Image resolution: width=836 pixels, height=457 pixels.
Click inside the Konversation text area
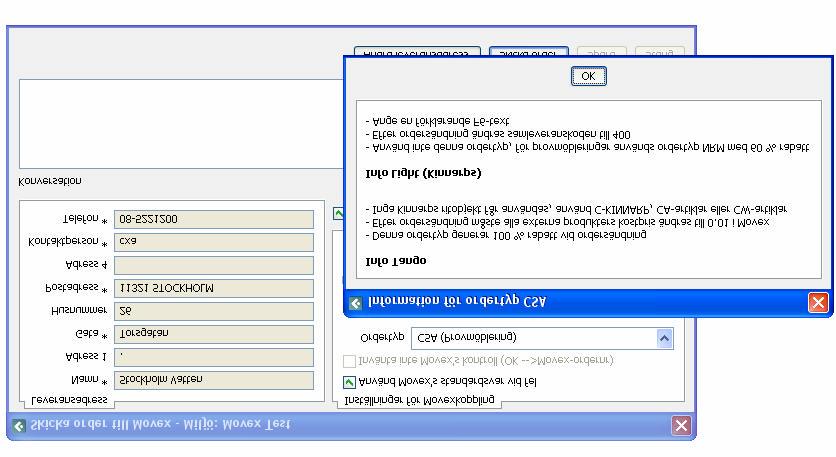[x=181, y=124]
